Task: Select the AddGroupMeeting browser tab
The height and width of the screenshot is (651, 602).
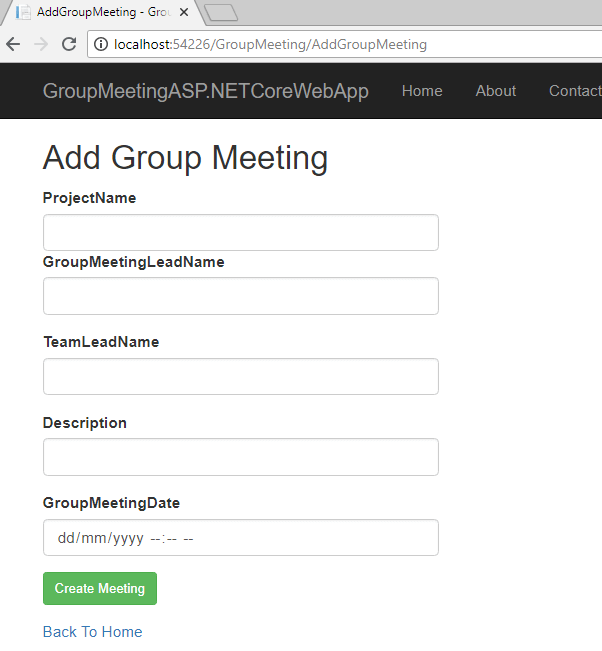Action: tap(95, 13)
